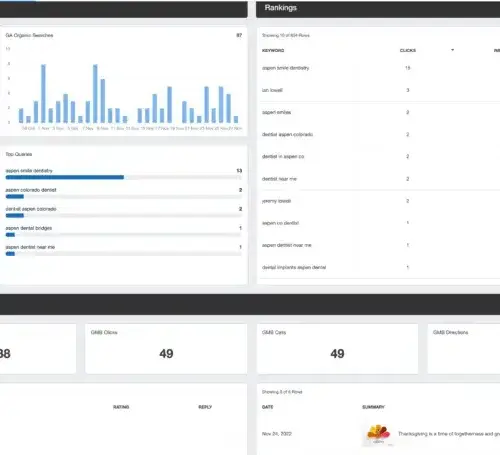
Task: Select the 'dentist in aspen co' keyword
Action: coord(283,156)
